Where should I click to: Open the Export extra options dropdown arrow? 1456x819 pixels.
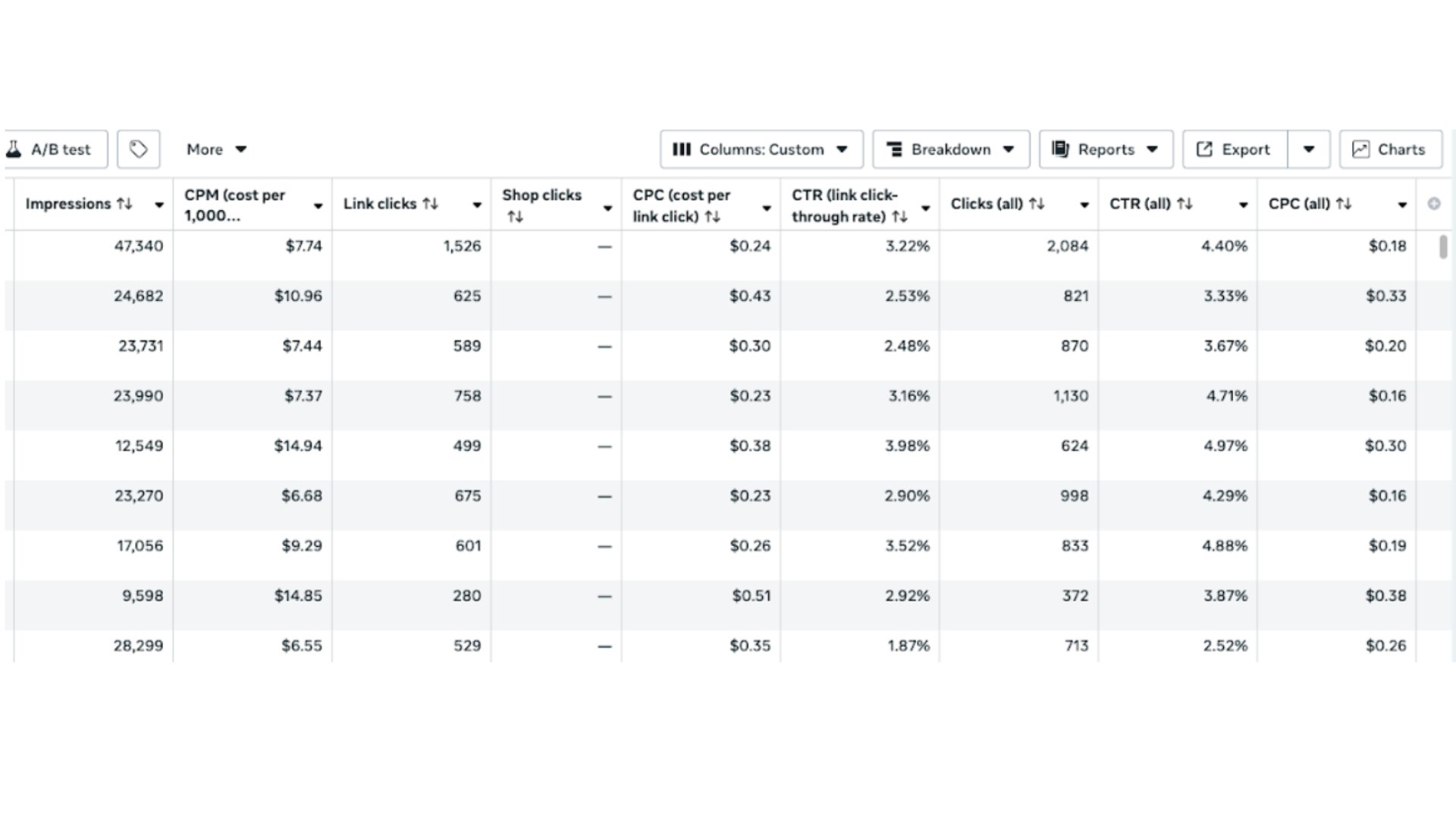tap(1309, 149)
